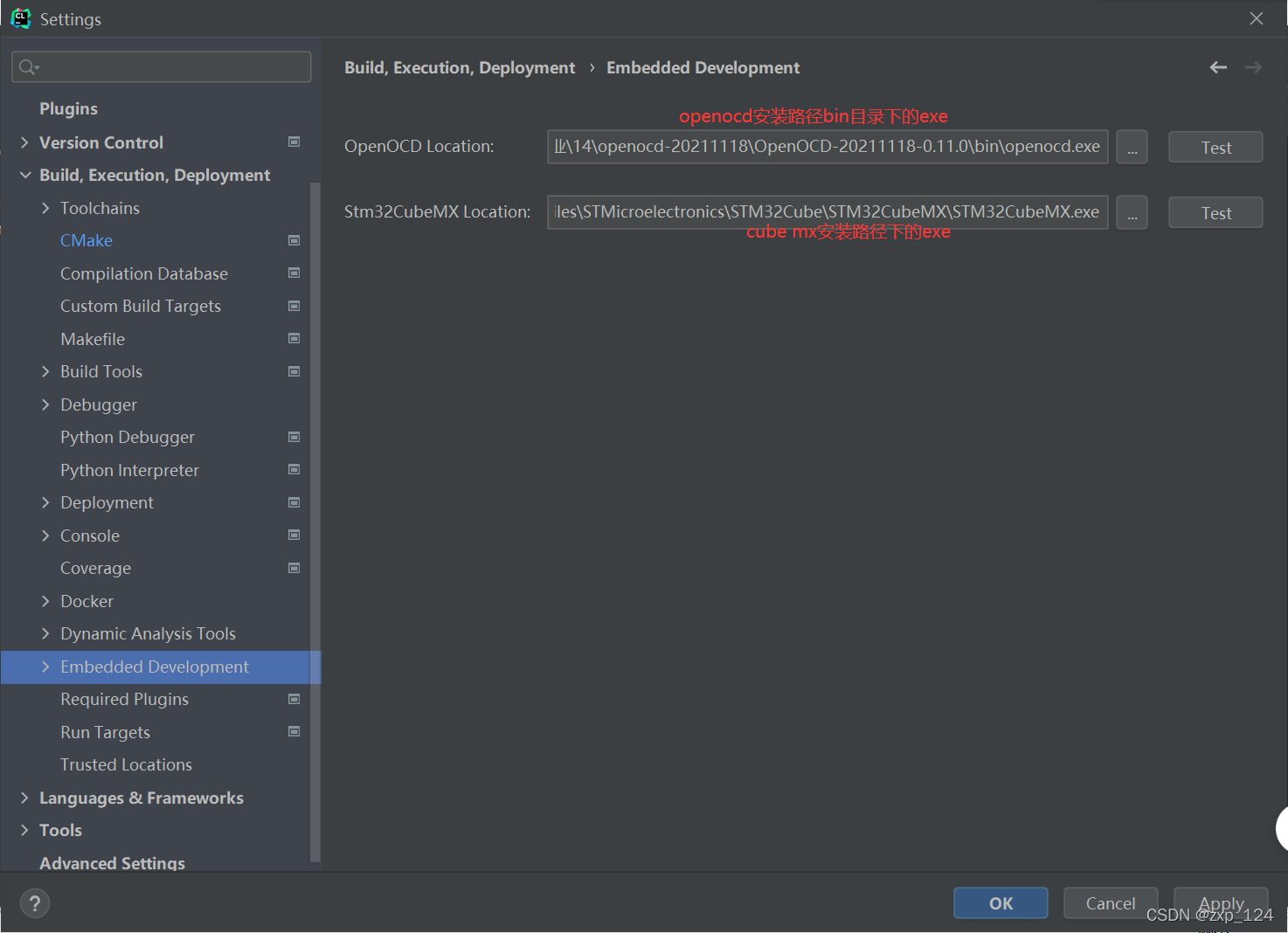Expand the Console node

coord(45,536)
